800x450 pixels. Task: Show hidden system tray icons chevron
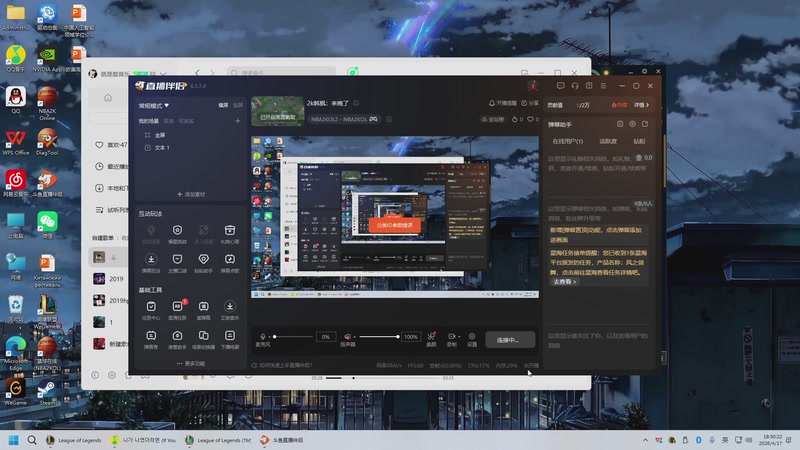[645, 440]
